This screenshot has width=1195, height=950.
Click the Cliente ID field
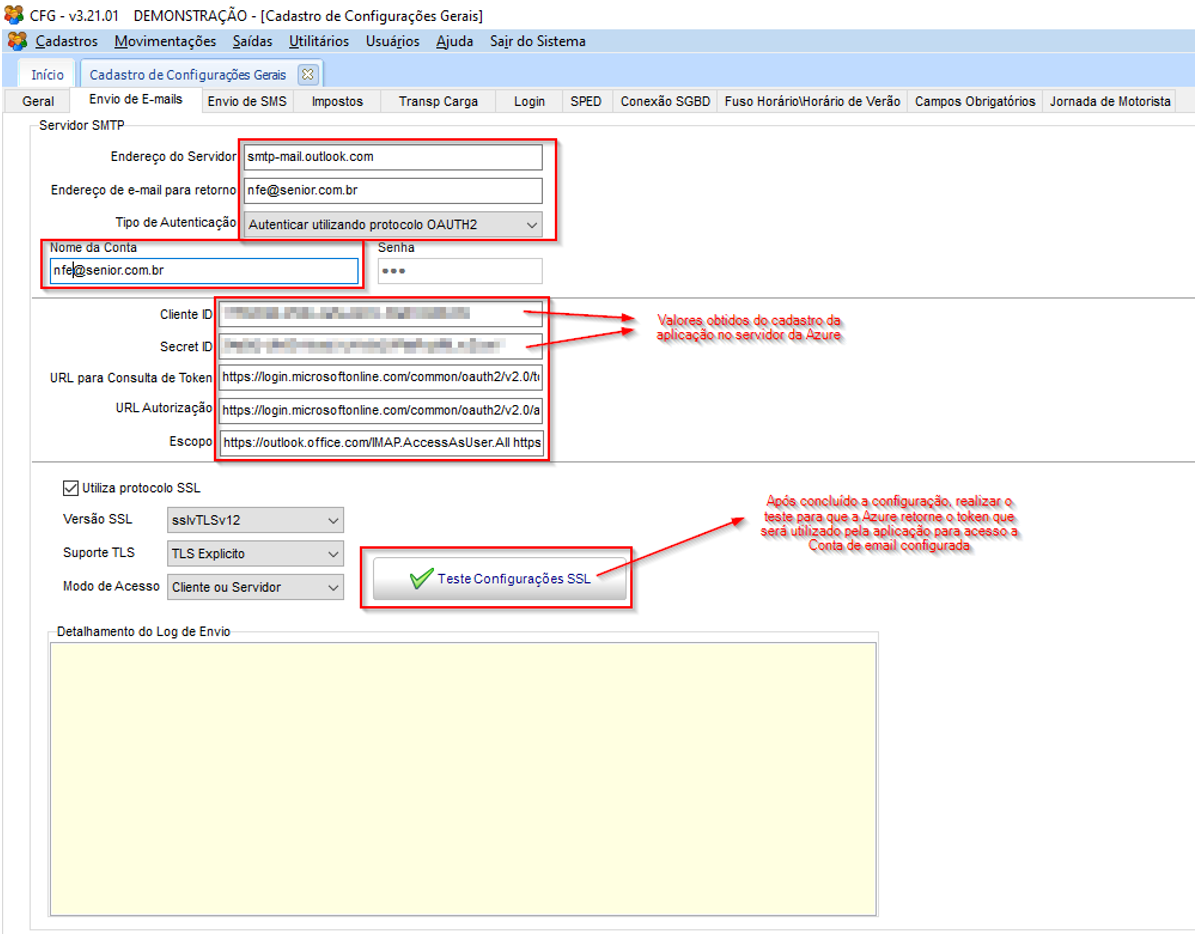pos(381,314)
